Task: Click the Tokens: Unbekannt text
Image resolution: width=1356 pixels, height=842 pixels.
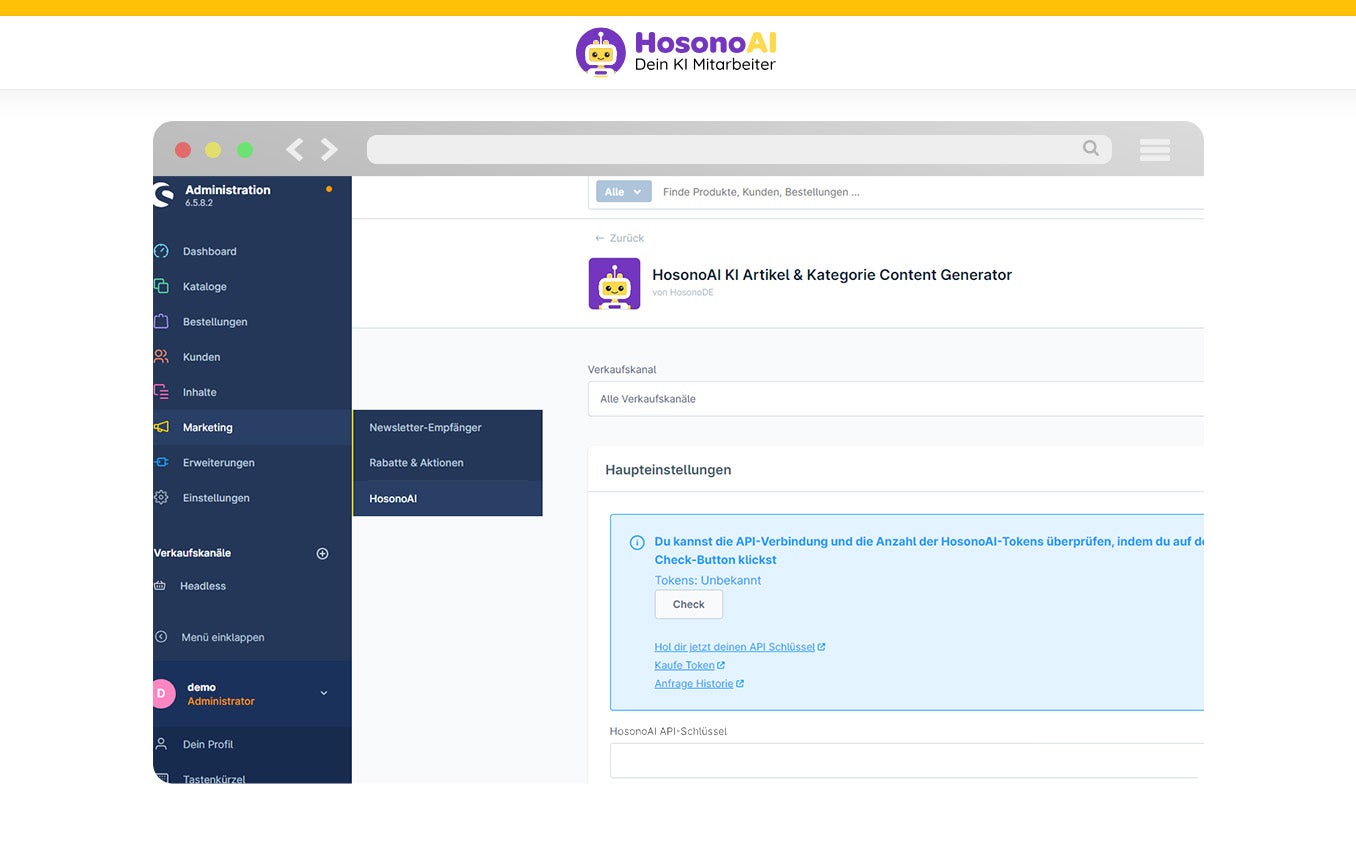Action: click(x=708, y=580)
